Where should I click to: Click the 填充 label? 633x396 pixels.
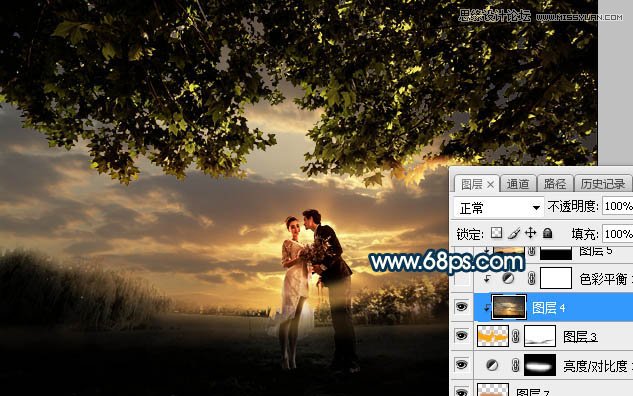click(x=585, y=234)
